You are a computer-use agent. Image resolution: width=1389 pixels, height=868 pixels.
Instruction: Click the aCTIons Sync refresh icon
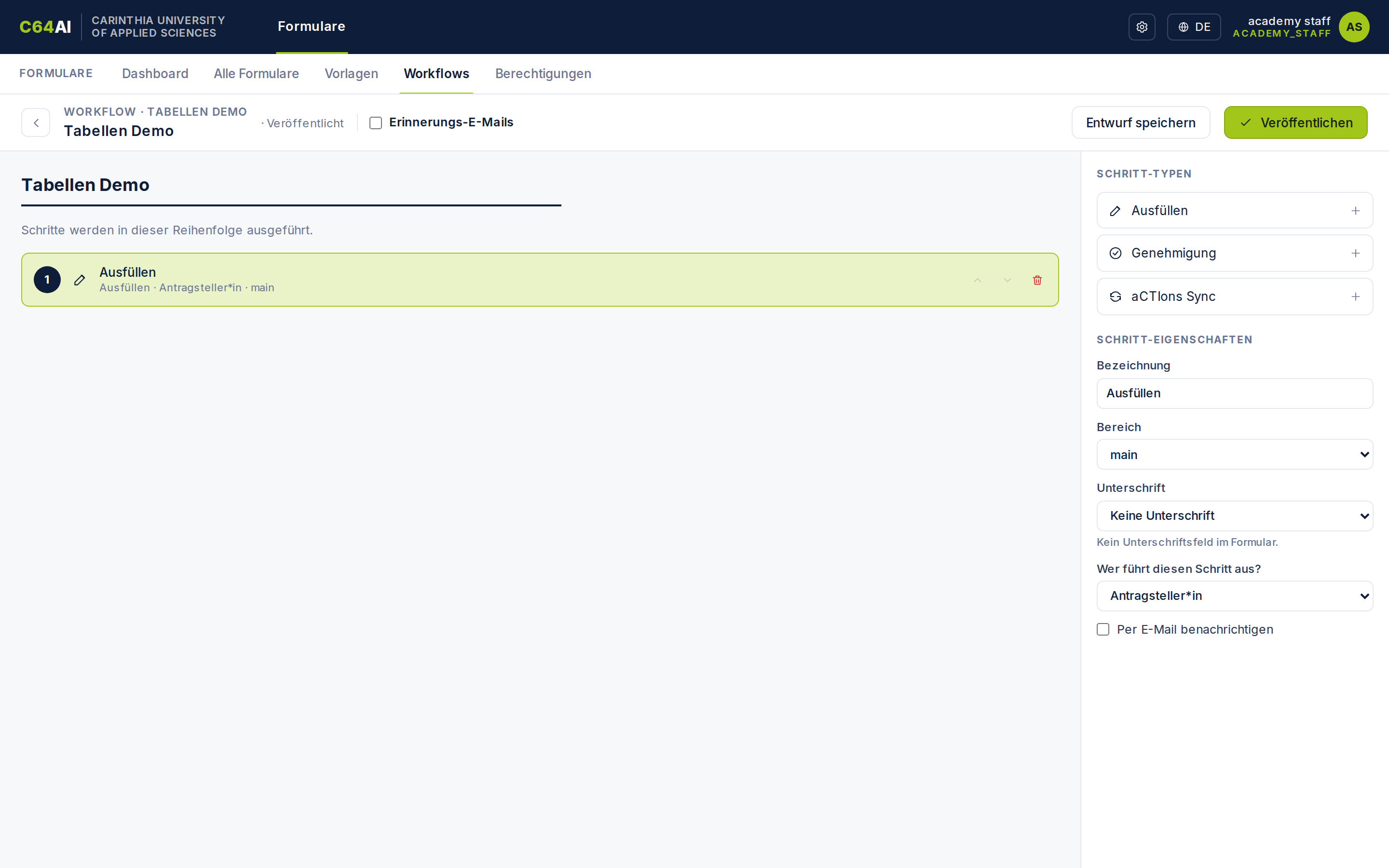click(1115, 297)
